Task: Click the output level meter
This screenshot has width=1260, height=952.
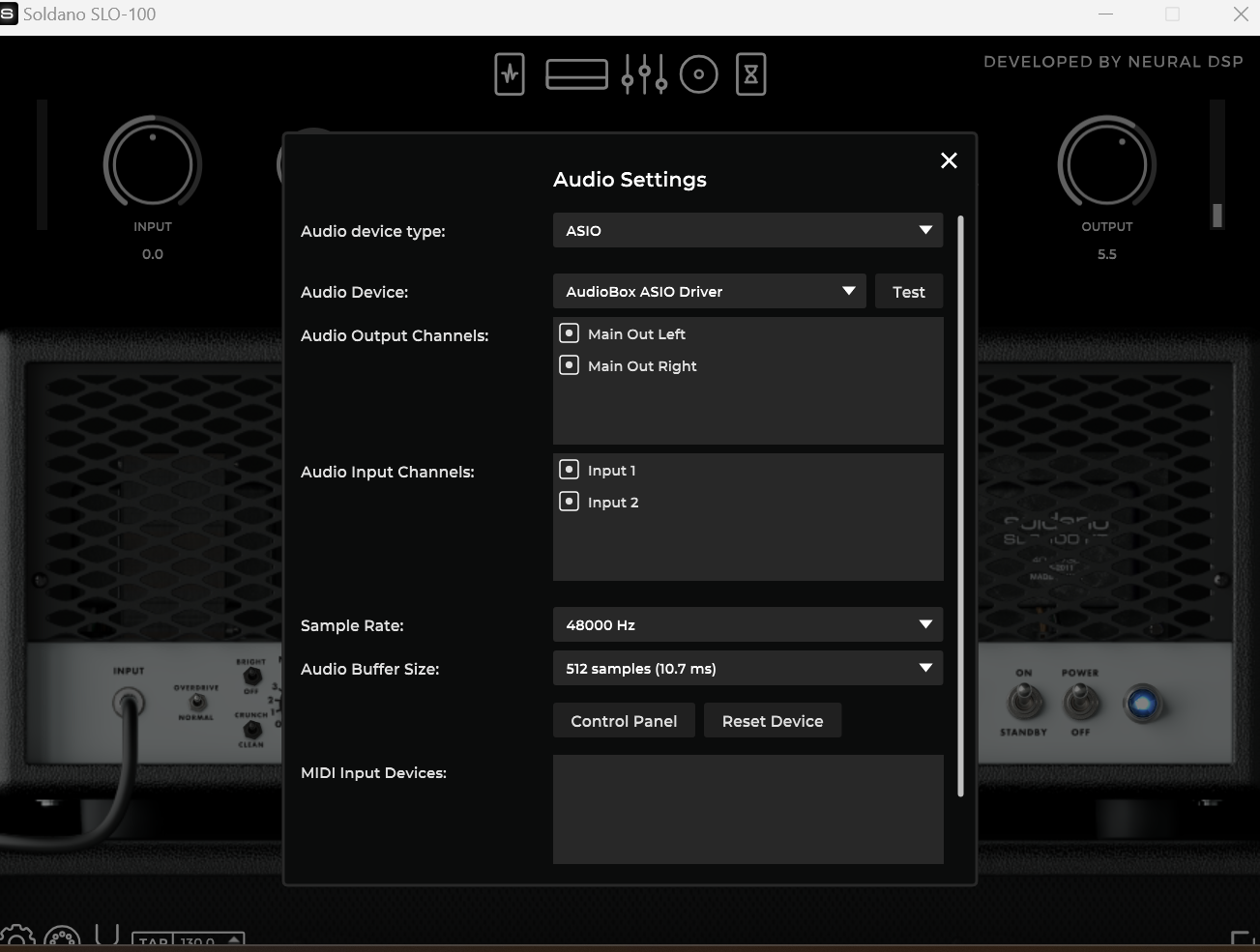Action: pos(1217,164)
